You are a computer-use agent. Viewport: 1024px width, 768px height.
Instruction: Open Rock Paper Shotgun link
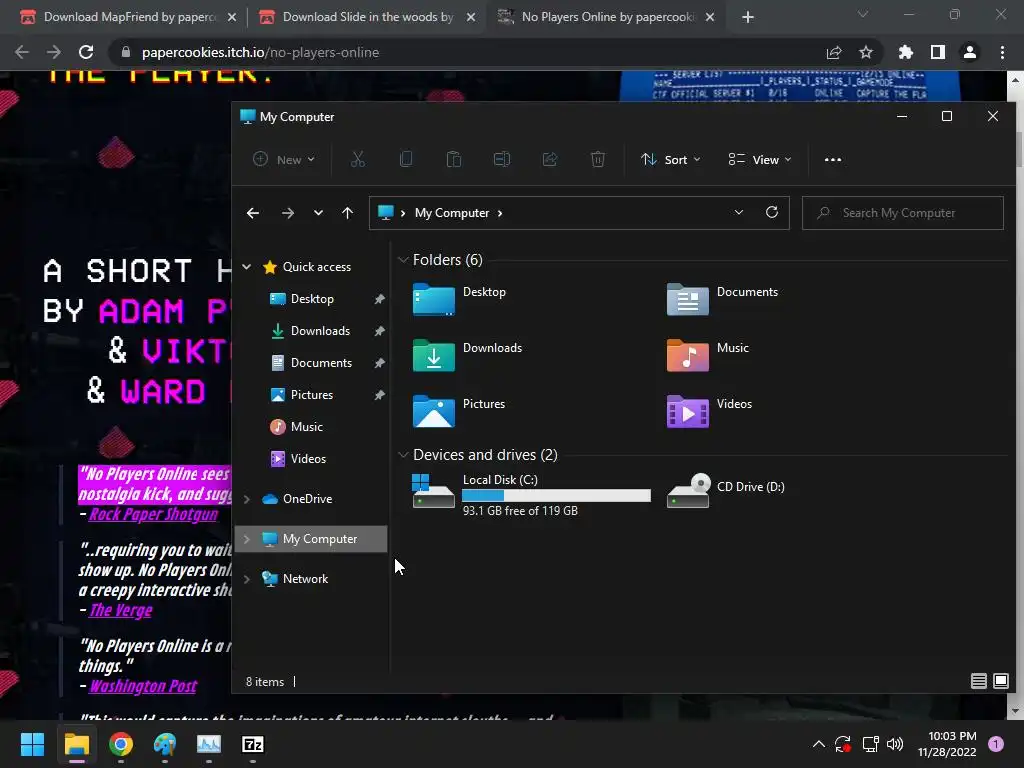click(x=153, y=515)
